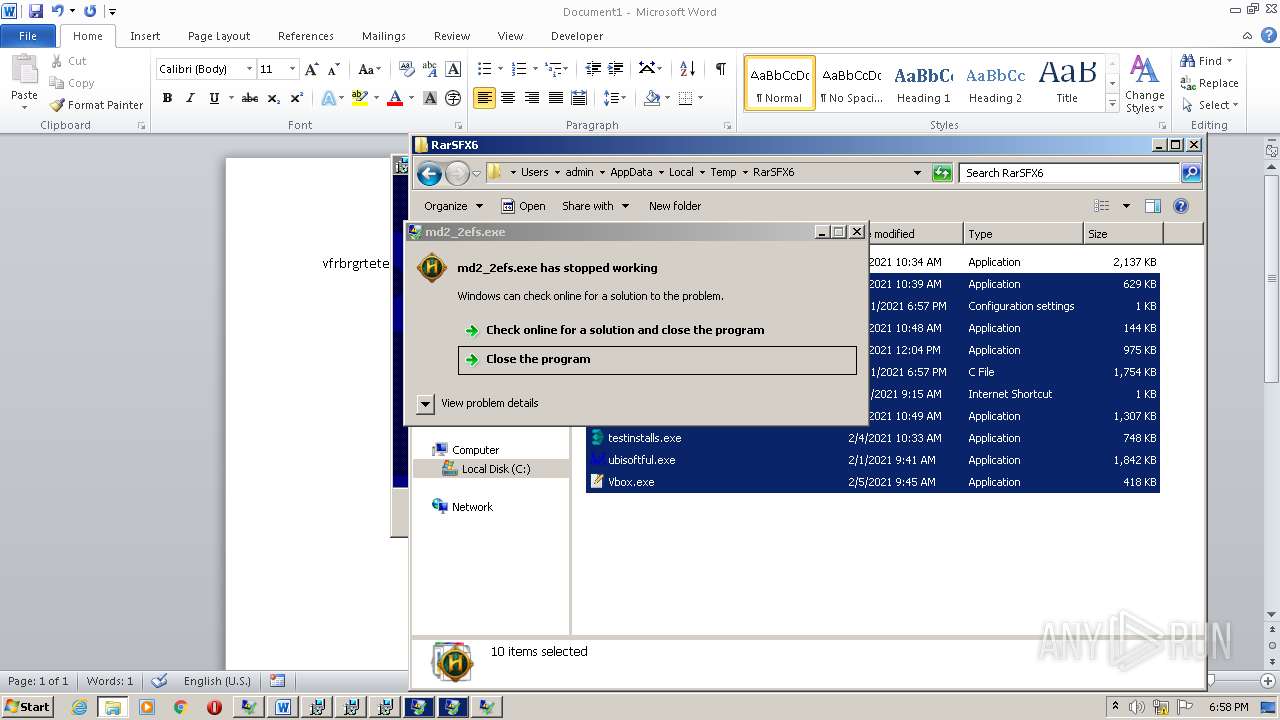This screenshot has height=720, width=1280.
Task: Apply Underline formatting button
Action: pyautogui.click(x=214, y=98)
